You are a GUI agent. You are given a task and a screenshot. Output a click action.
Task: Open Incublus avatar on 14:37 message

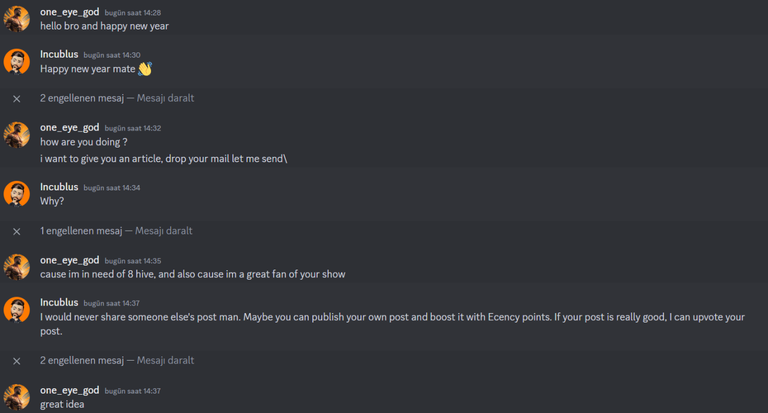[17, 310]
